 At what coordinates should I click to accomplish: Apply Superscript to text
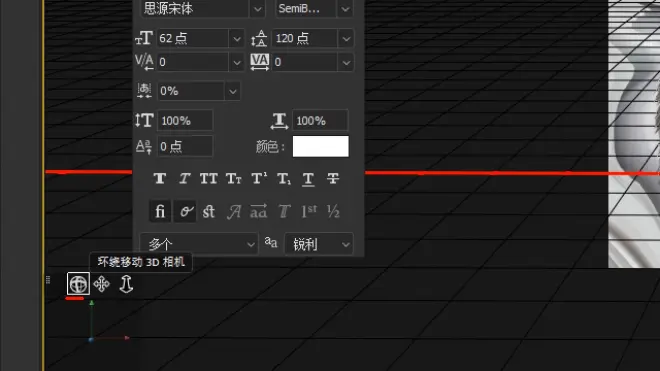(259, 179)
